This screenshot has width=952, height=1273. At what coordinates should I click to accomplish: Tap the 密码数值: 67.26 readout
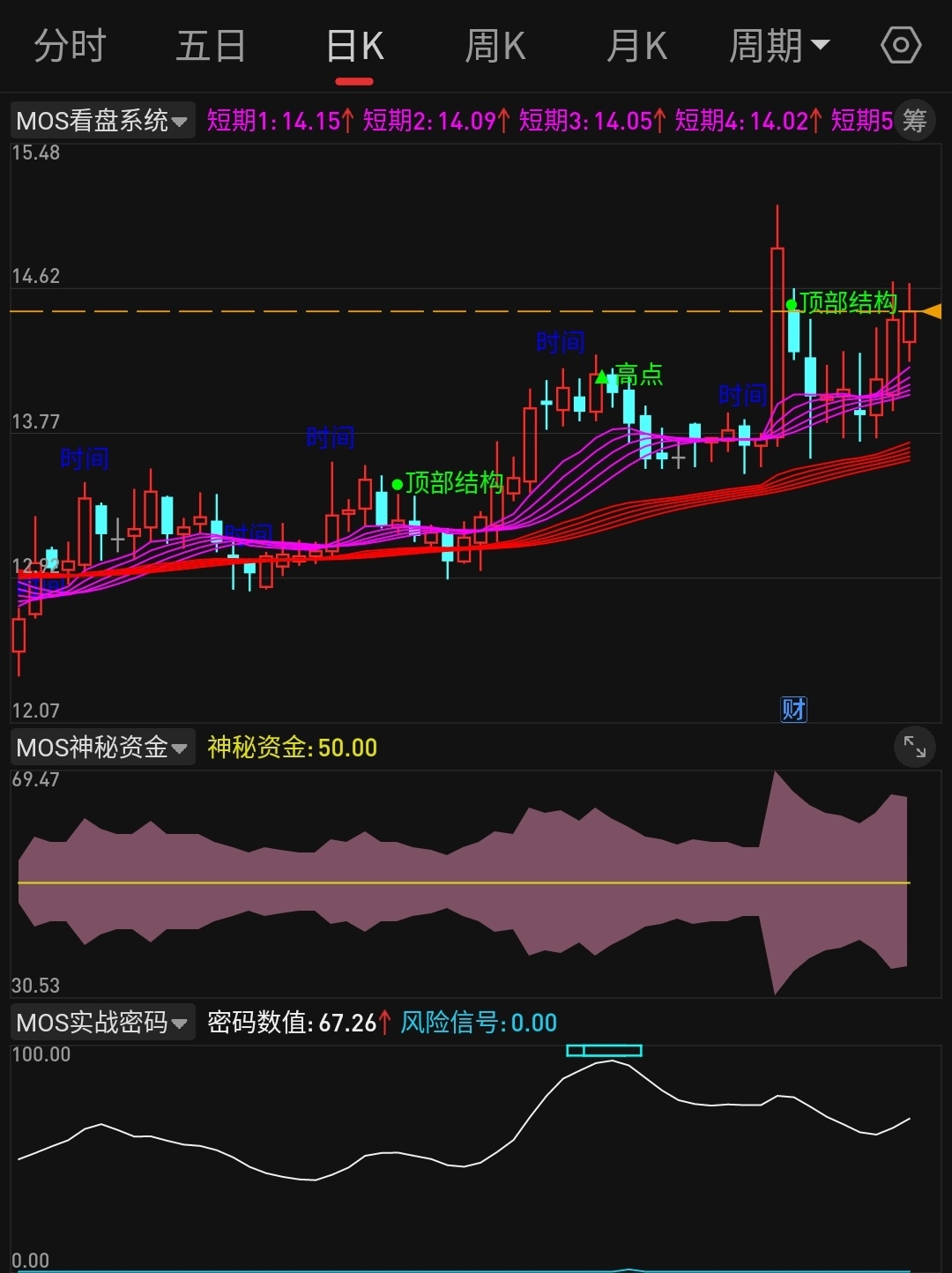click(x=299, y=1023)
